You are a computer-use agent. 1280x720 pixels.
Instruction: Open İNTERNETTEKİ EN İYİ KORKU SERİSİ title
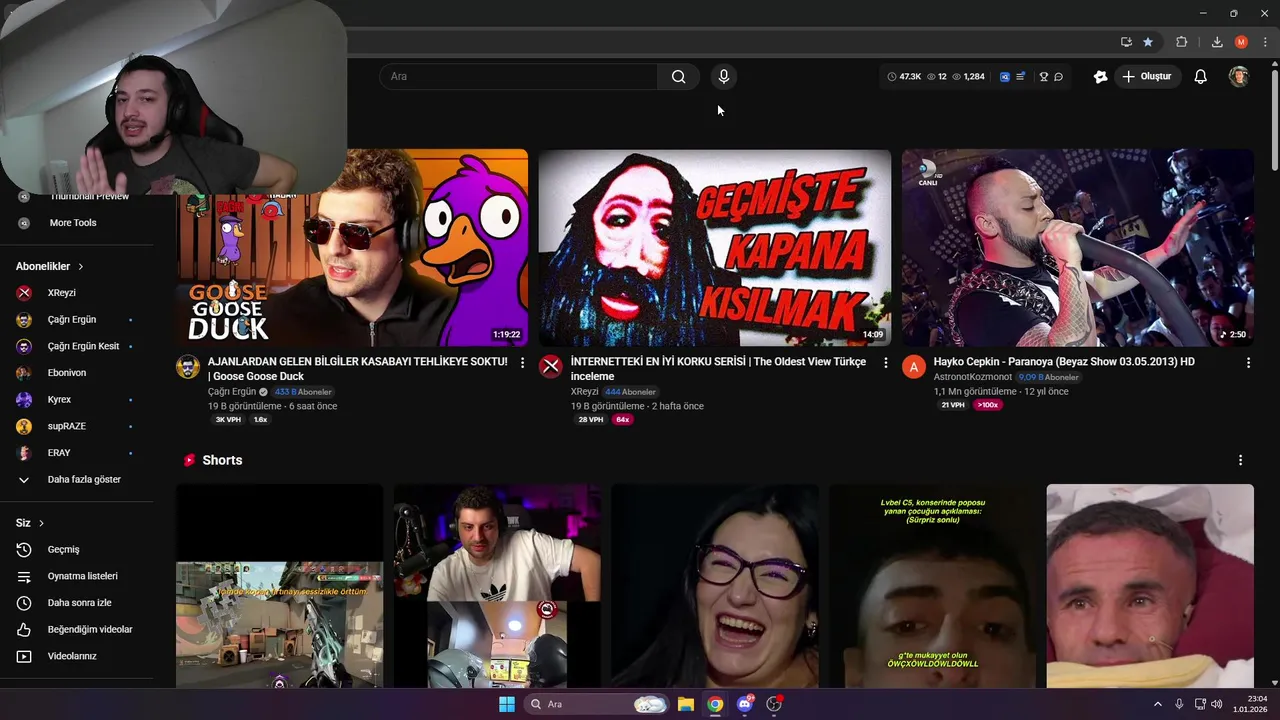coord(718,369)
